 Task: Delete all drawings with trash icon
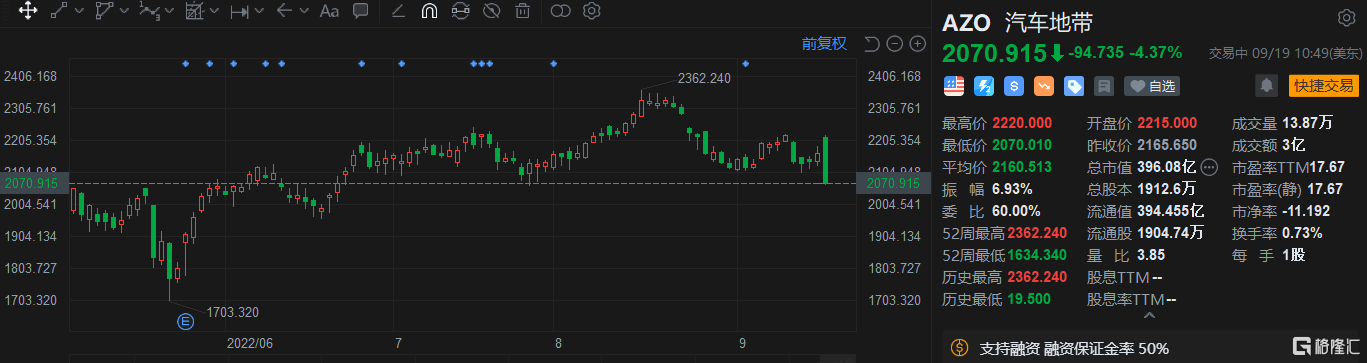tap(522, 12)
